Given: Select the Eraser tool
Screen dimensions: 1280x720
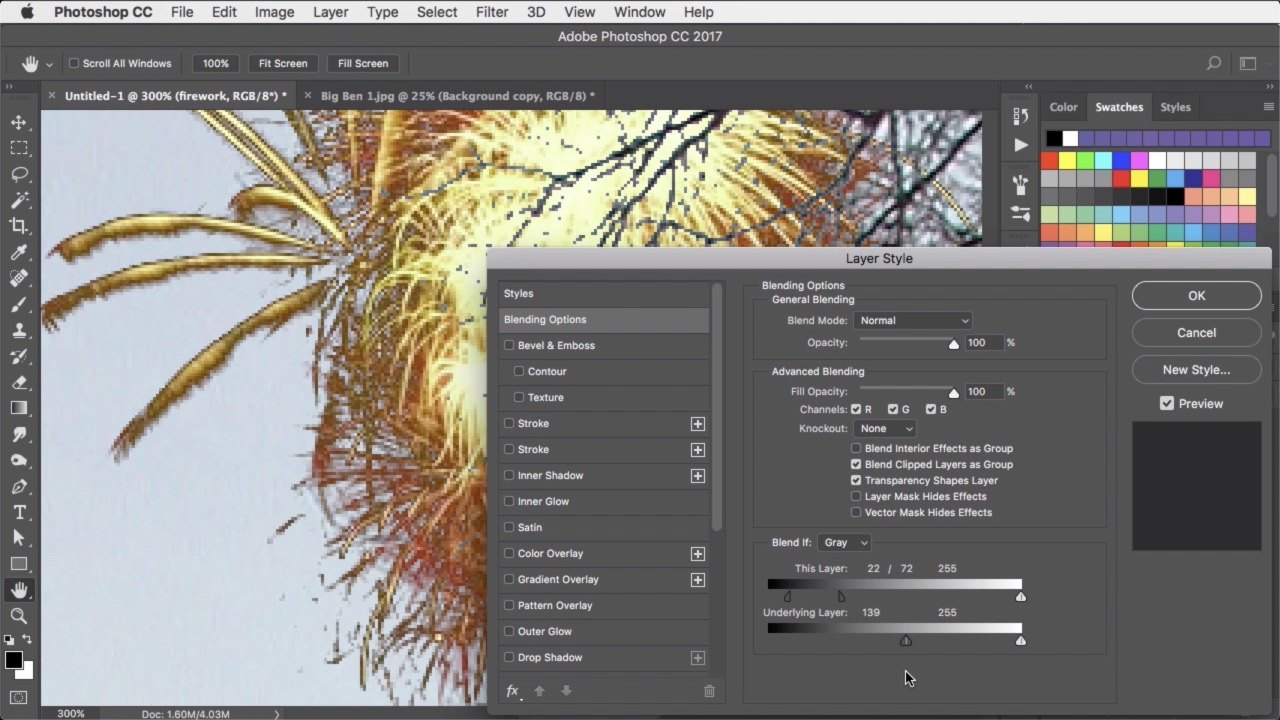Looking at the screenshot, I should point(19,382).
